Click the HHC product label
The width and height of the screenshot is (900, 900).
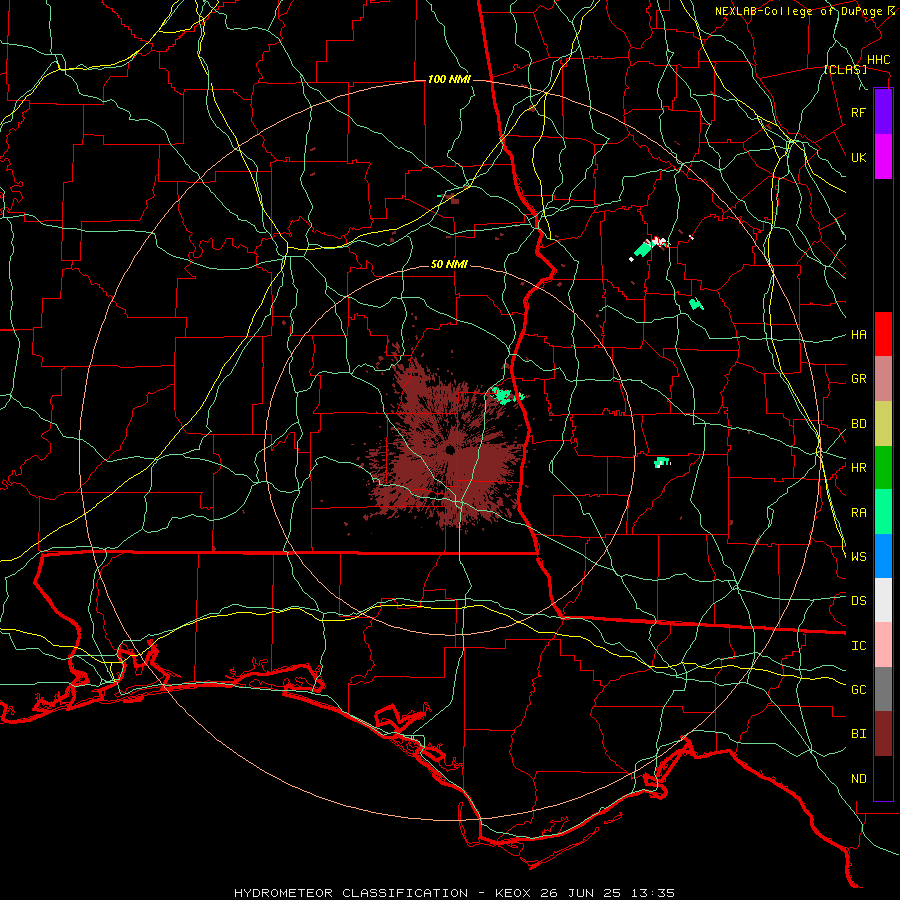[x=878, y=60]
